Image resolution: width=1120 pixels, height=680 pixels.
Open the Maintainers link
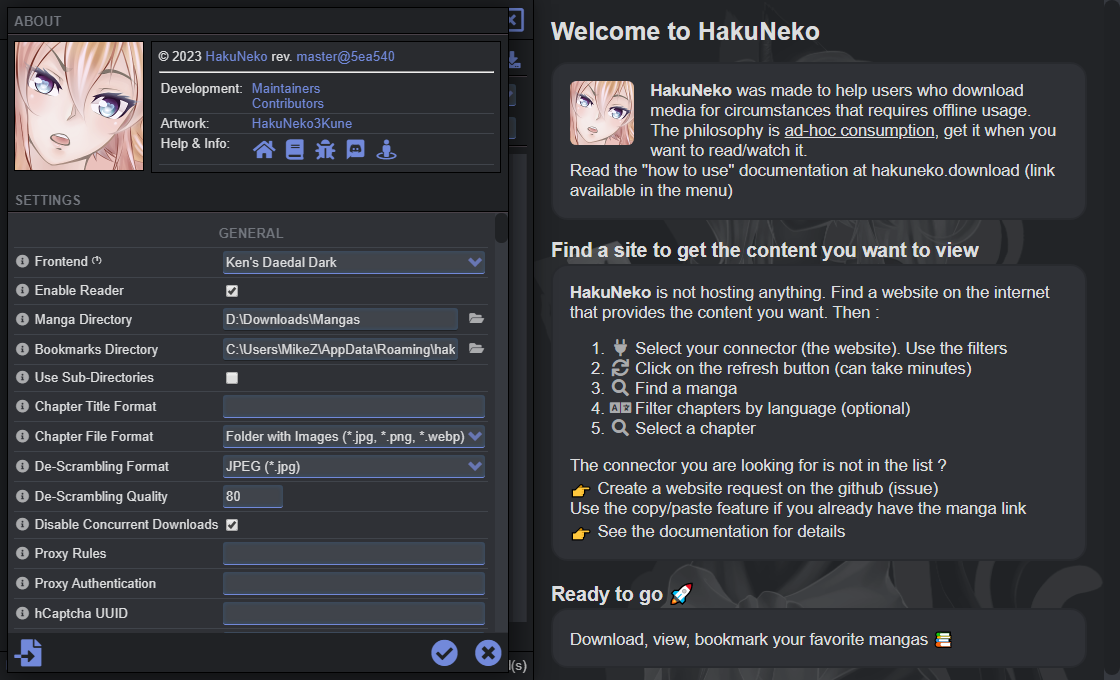pos(286,88)
